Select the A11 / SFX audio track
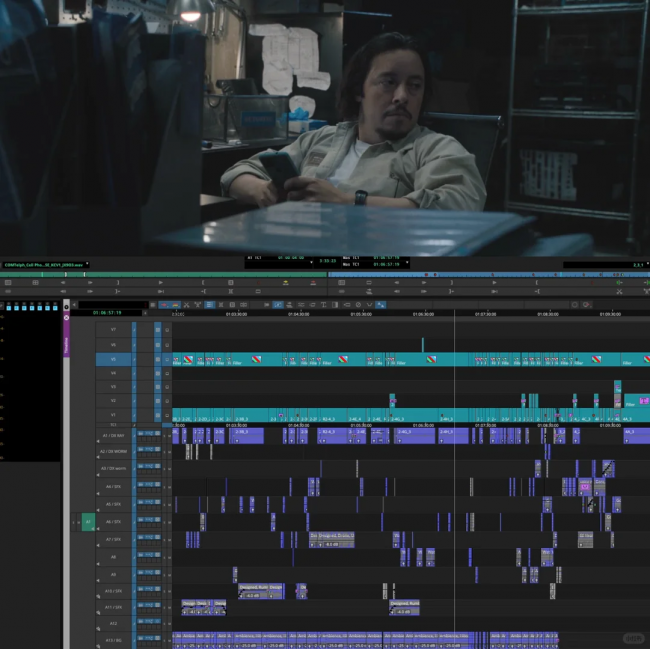 (113, 607)
